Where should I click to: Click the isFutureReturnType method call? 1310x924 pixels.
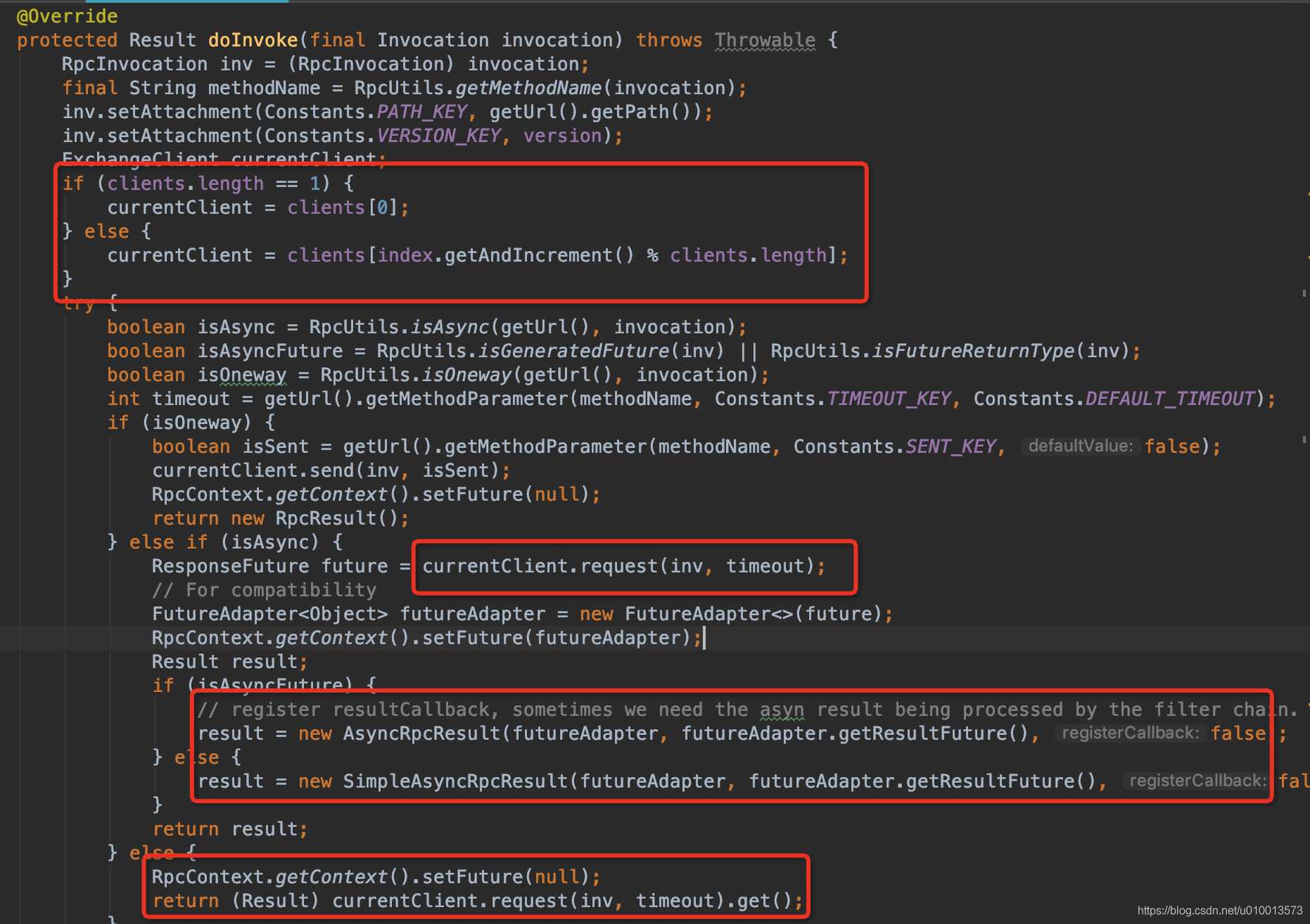click(973, 352)
